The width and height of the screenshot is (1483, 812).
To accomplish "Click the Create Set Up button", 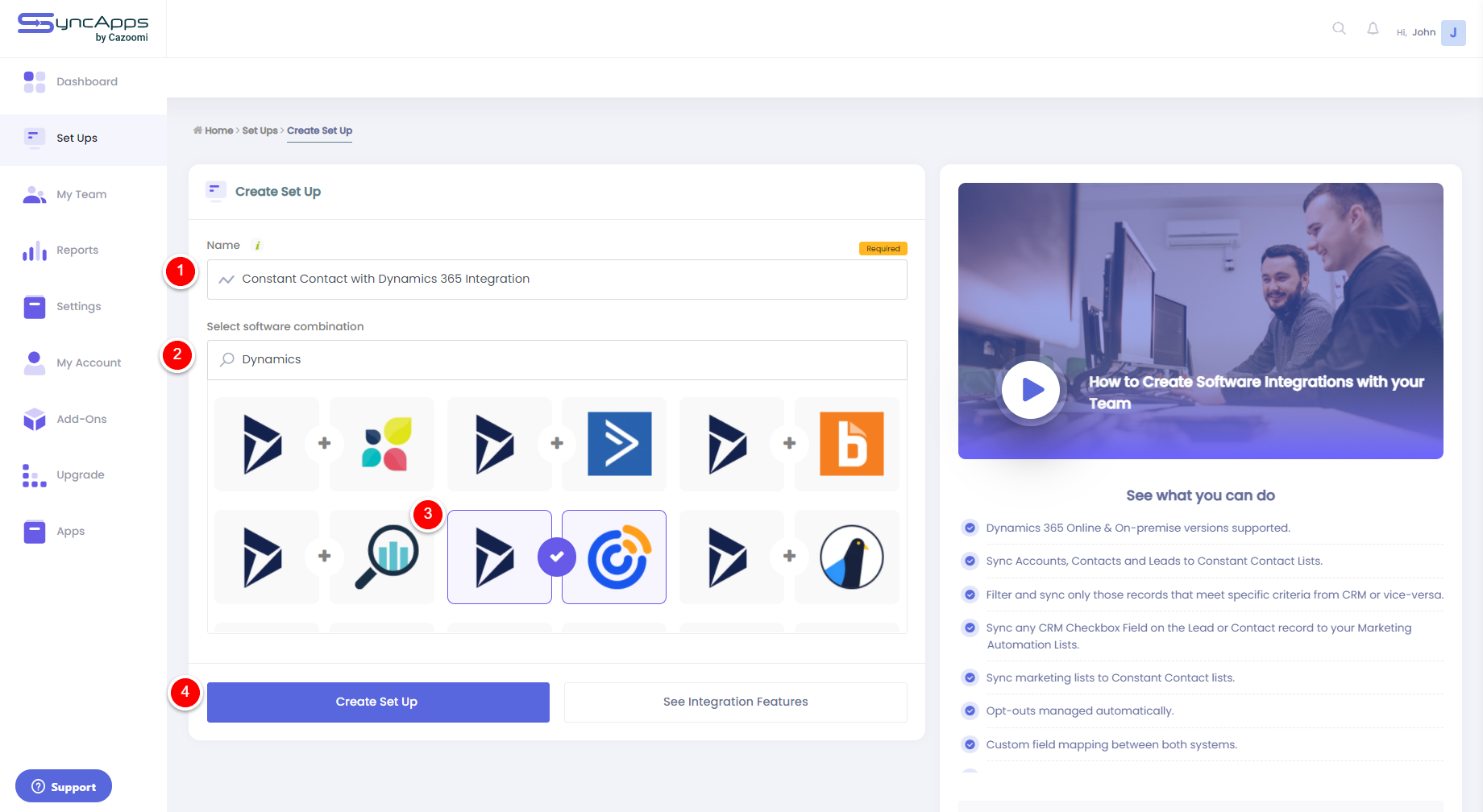I will [378, 702].
